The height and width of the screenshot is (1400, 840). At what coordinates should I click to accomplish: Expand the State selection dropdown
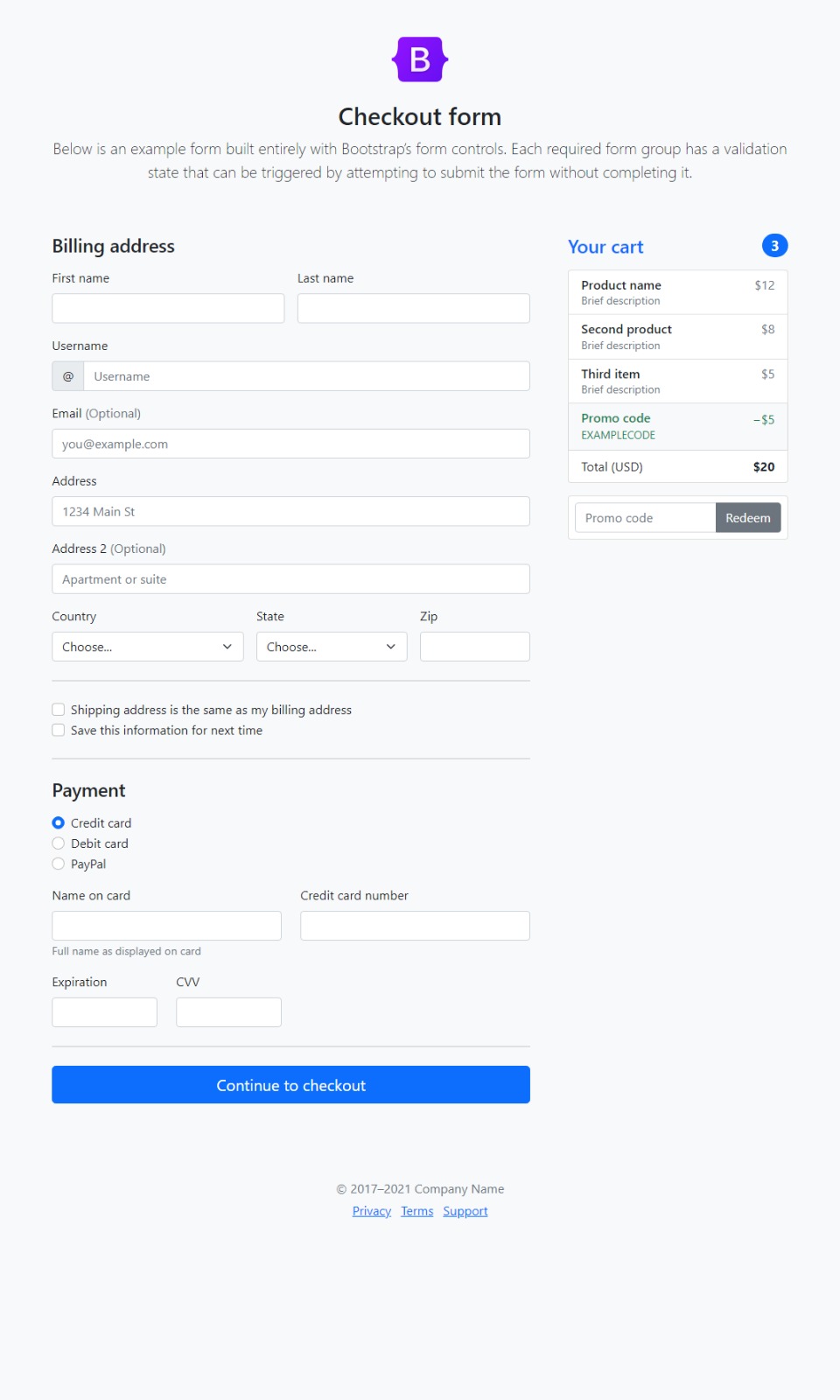(x=332, y=647)
